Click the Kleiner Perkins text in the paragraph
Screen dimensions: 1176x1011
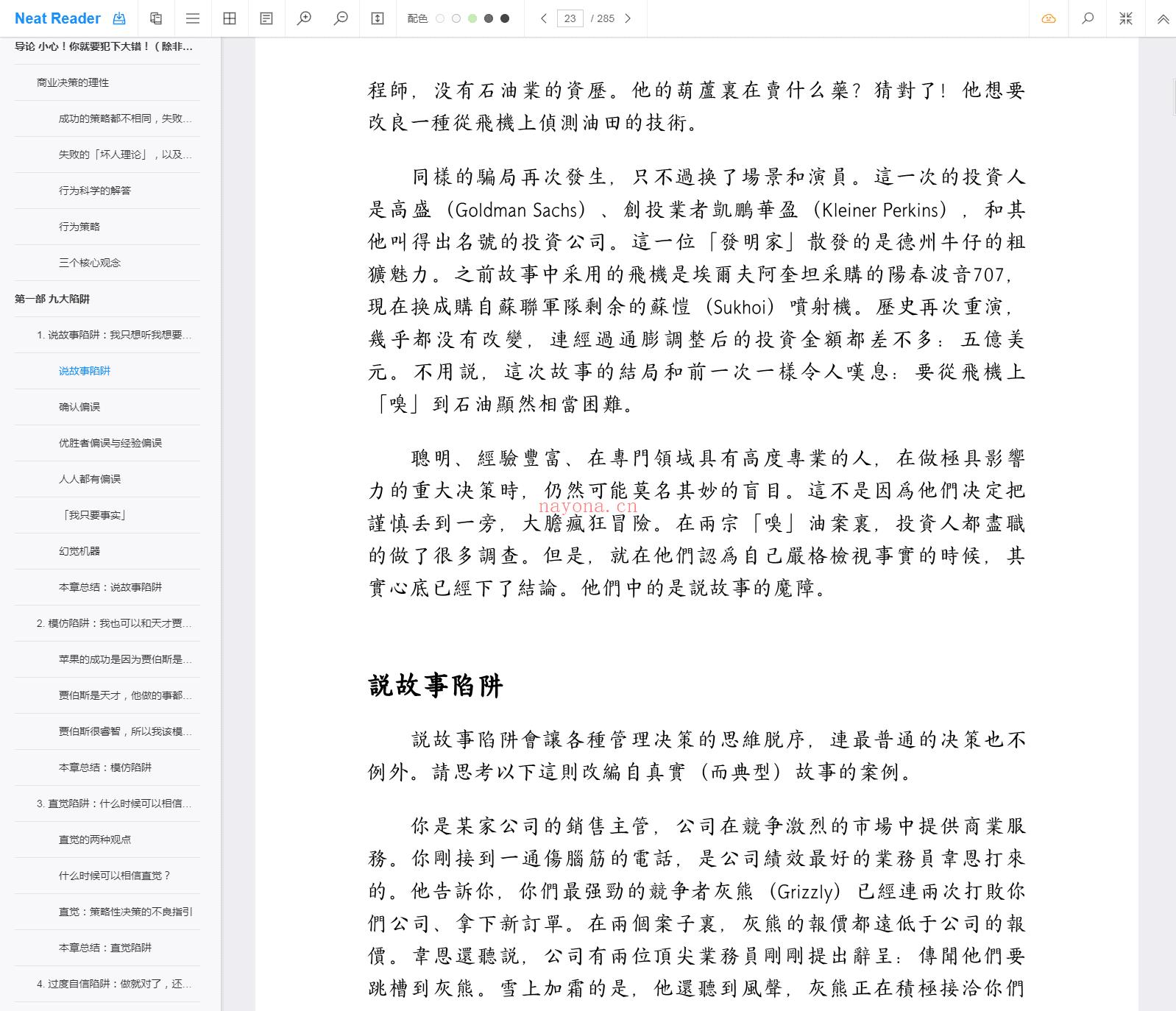(882, 210)
